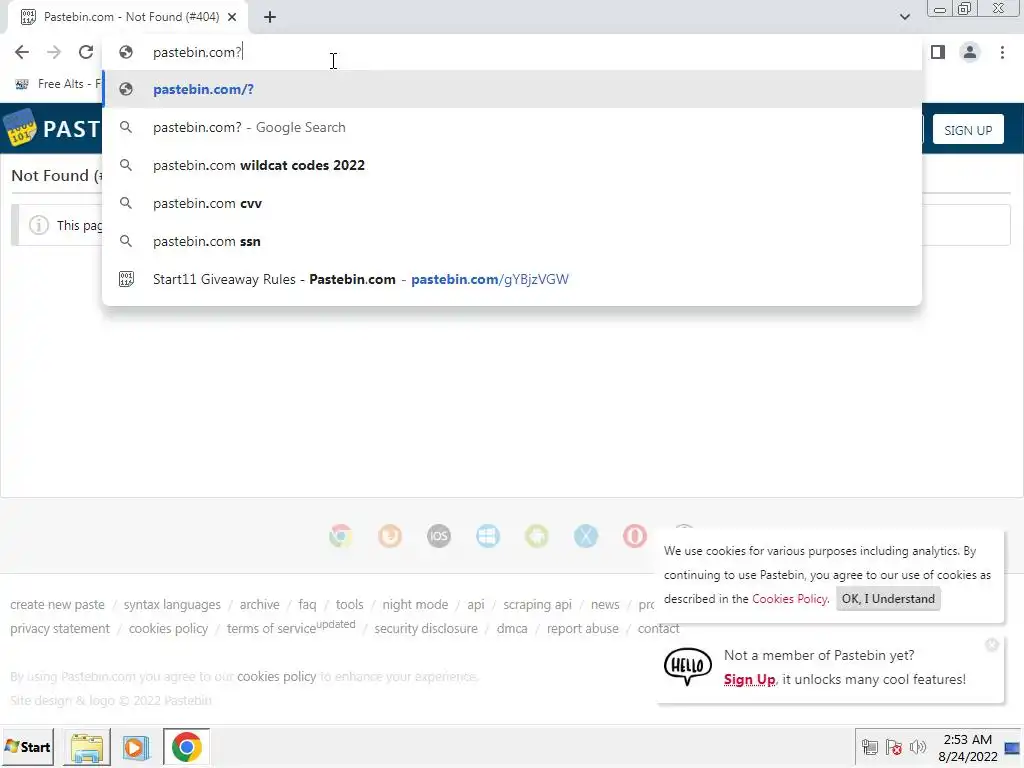Click the Firefox add-on icon
The width and height of the screenshot is (1024, 768).
coord(390,536)
